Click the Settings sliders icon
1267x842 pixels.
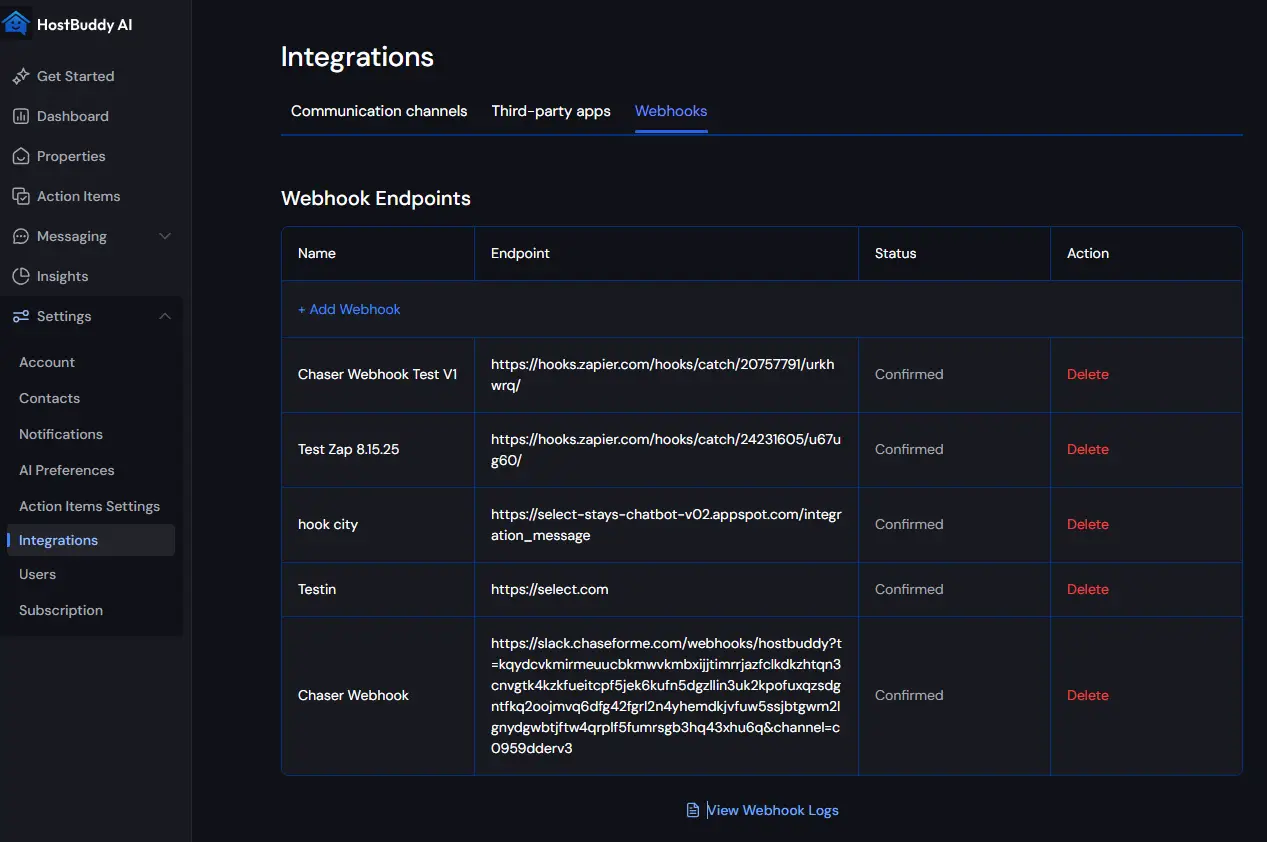tap(20, 316)
